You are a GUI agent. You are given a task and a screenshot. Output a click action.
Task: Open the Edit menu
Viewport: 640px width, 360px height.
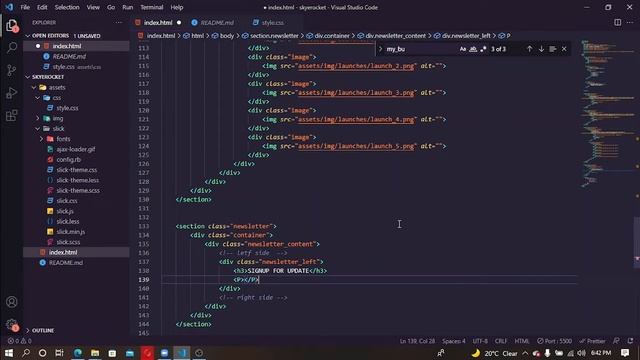42,7
